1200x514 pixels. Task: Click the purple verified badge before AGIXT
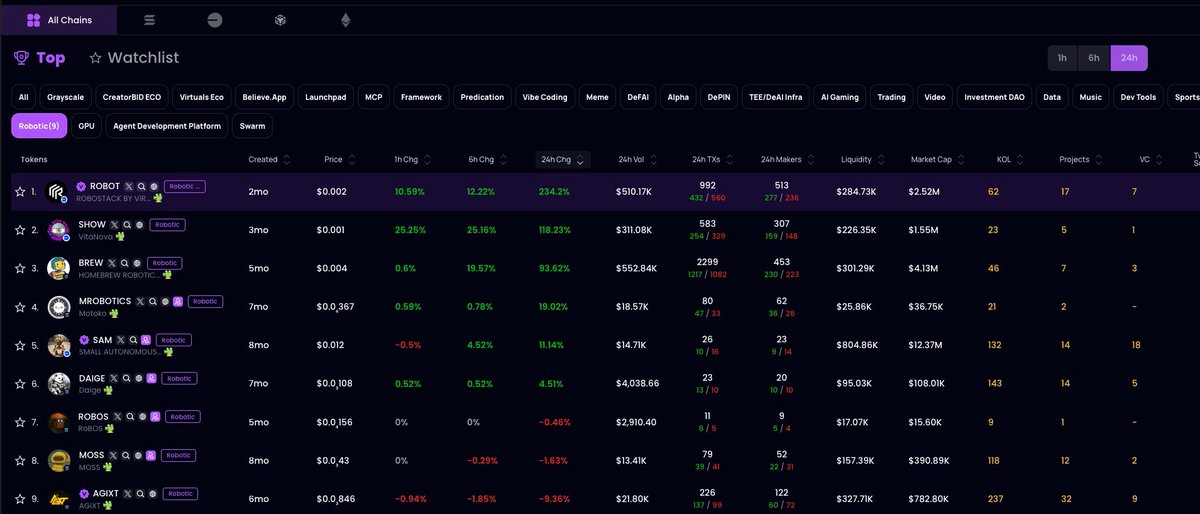coord(83,493)
